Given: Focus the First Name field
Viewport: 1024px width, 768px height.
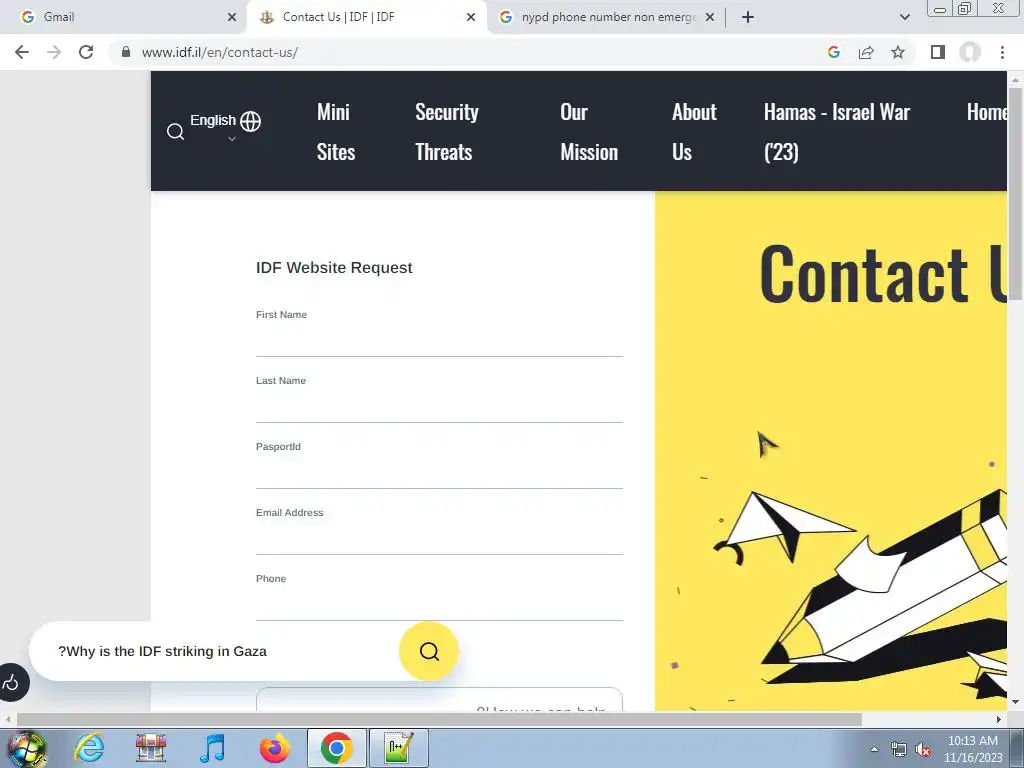Looking at the screenshot, I should pyautogui.click(x=439, y=341).
